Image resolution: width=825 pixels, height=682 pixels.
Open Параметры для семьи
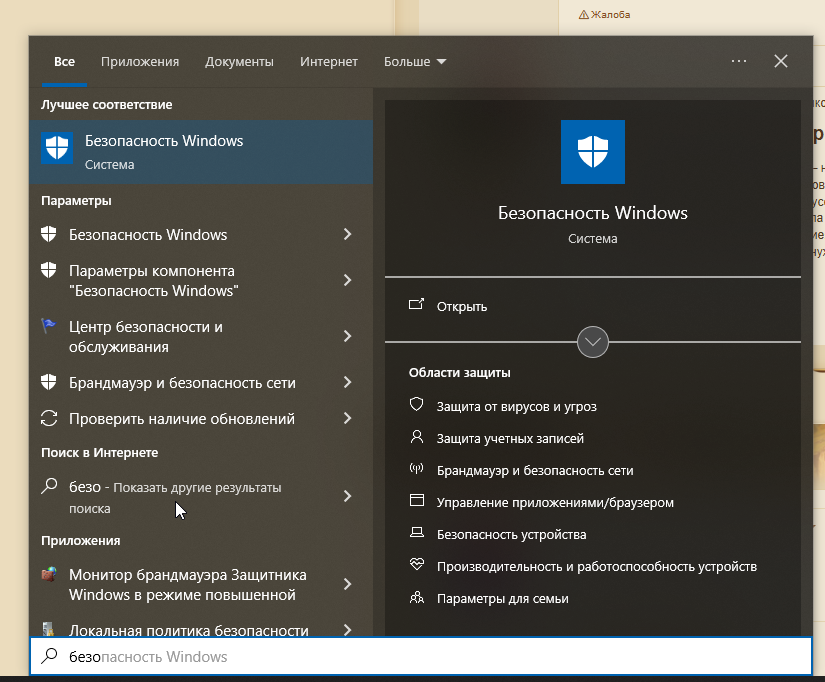(x=502, y=599)
